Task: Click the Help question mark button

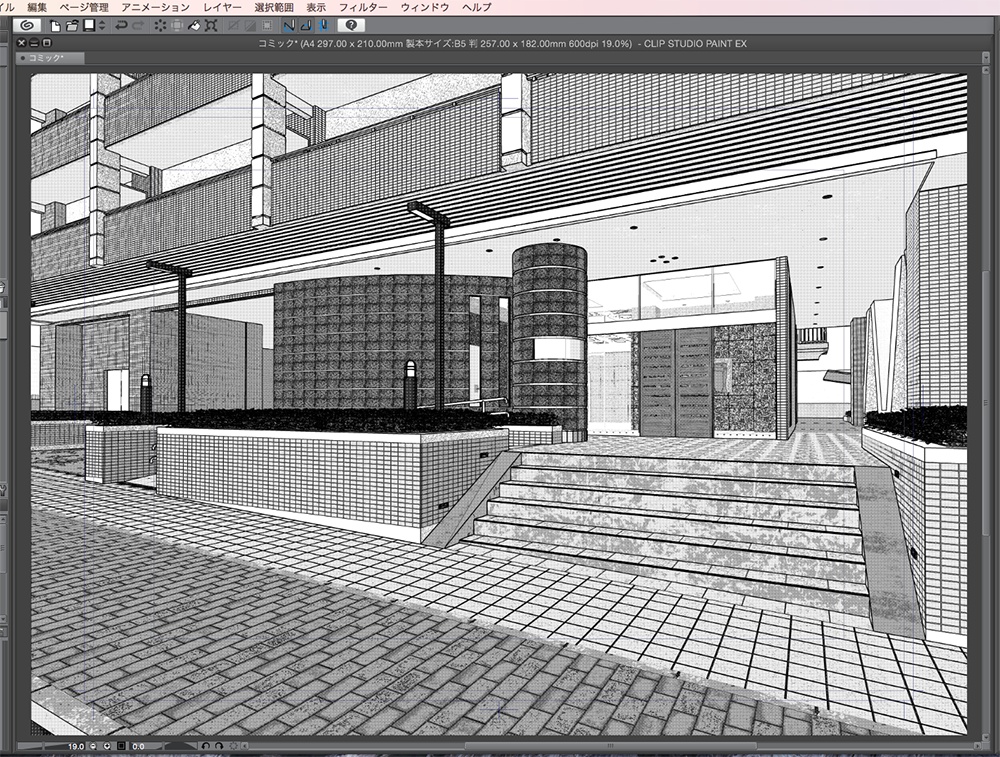Action: coord(353,27)
